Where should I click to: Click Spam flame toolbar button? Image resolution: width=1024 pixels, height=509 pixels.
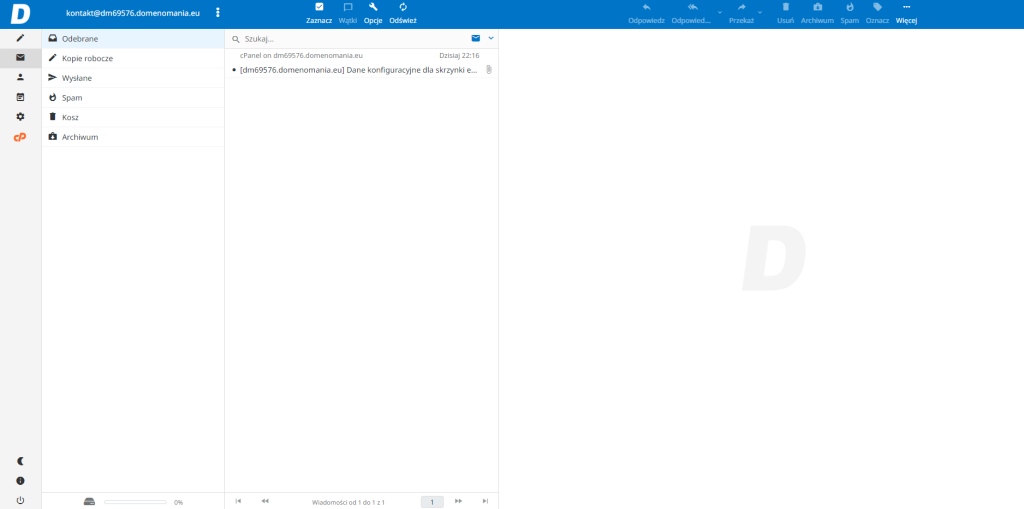pyautogui.click(x=850, y=14)
